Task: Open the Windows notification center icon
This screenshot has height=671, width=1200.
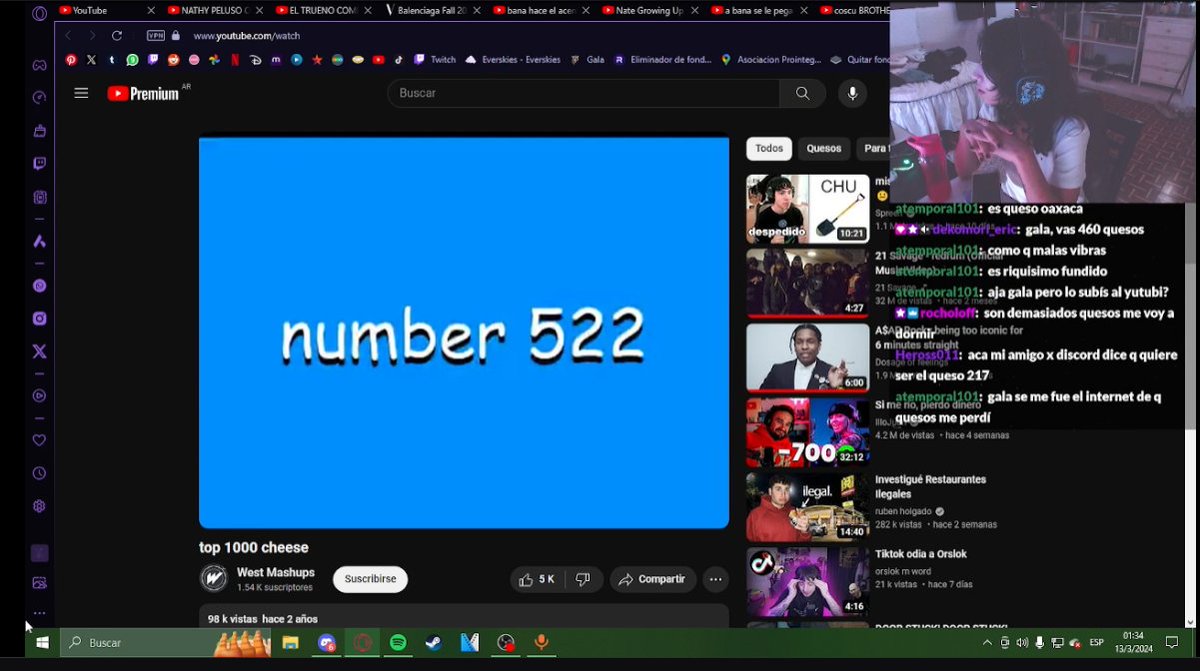Action: [x=1173, y=643]
